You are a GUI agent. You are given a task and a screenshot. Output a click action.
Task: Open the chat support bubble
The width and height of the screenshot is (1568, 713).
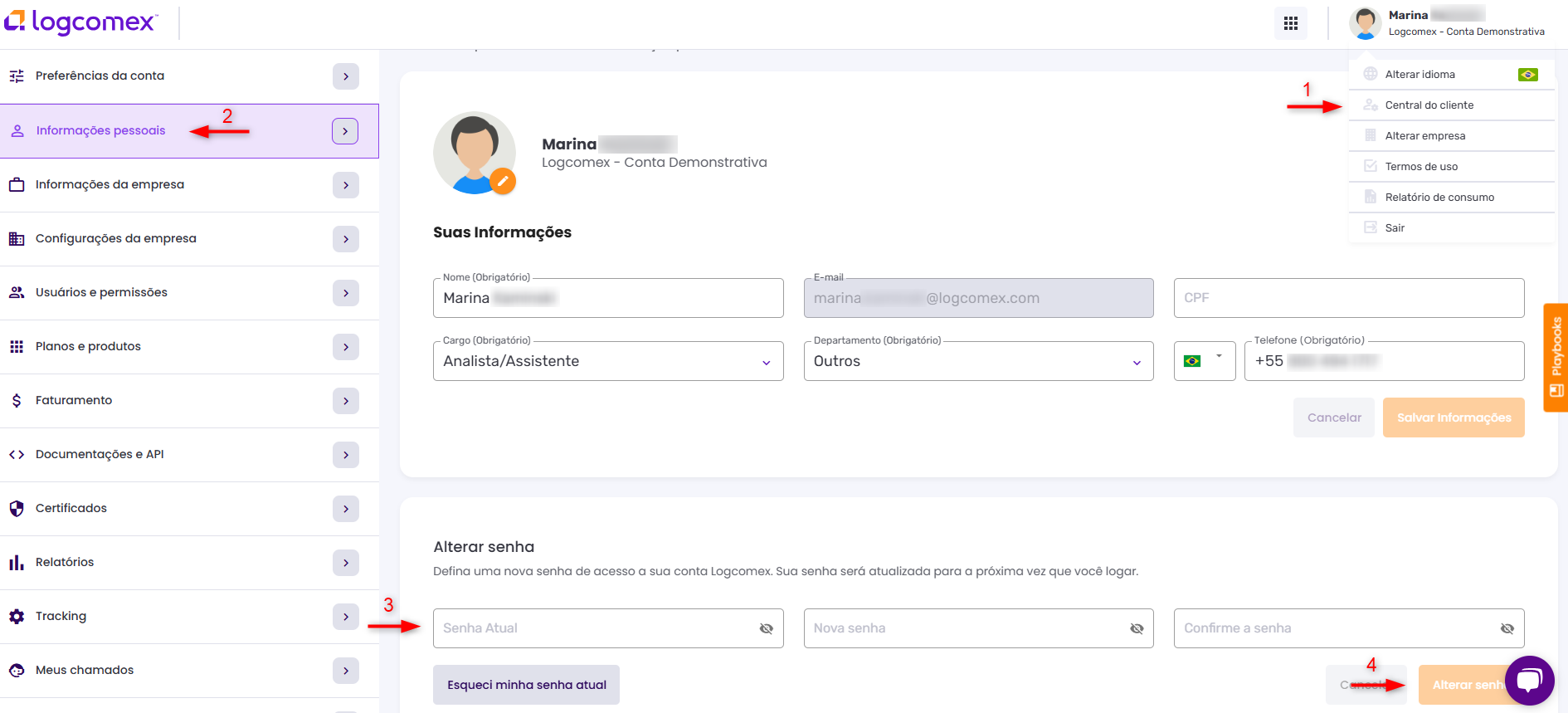[x=1529, y=681]
